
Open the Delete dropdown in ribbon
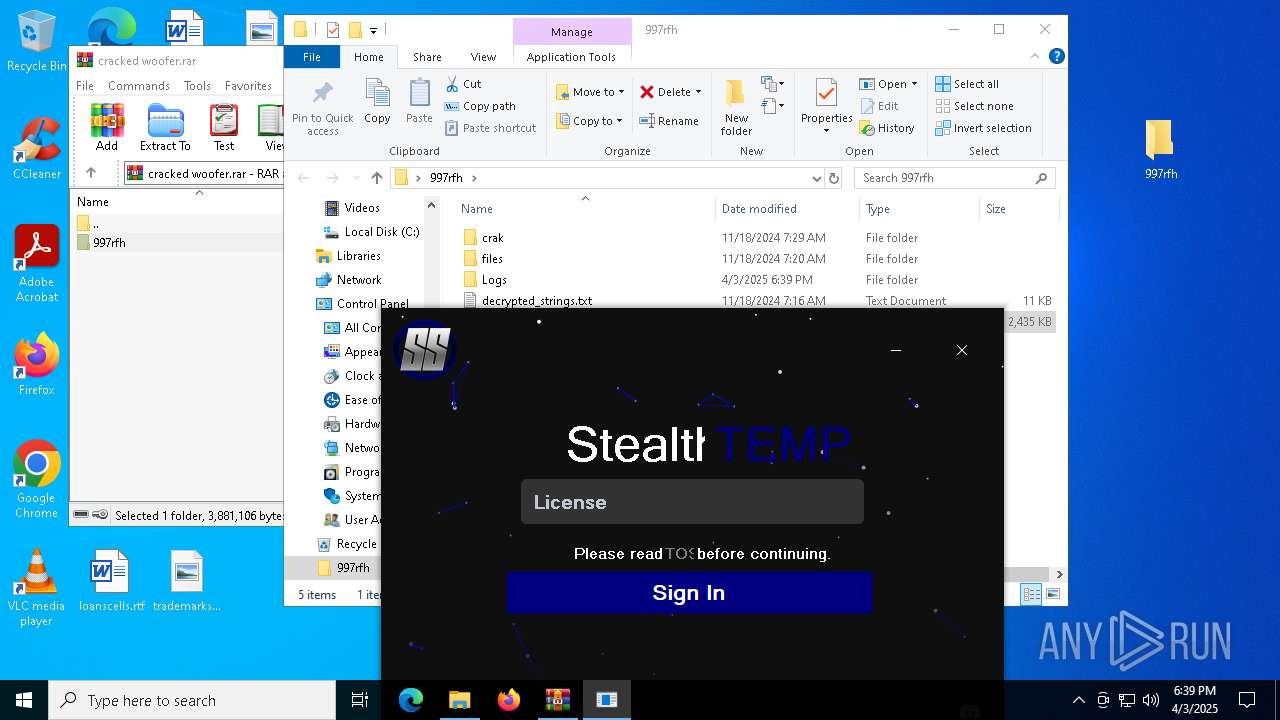click(670, 92)
